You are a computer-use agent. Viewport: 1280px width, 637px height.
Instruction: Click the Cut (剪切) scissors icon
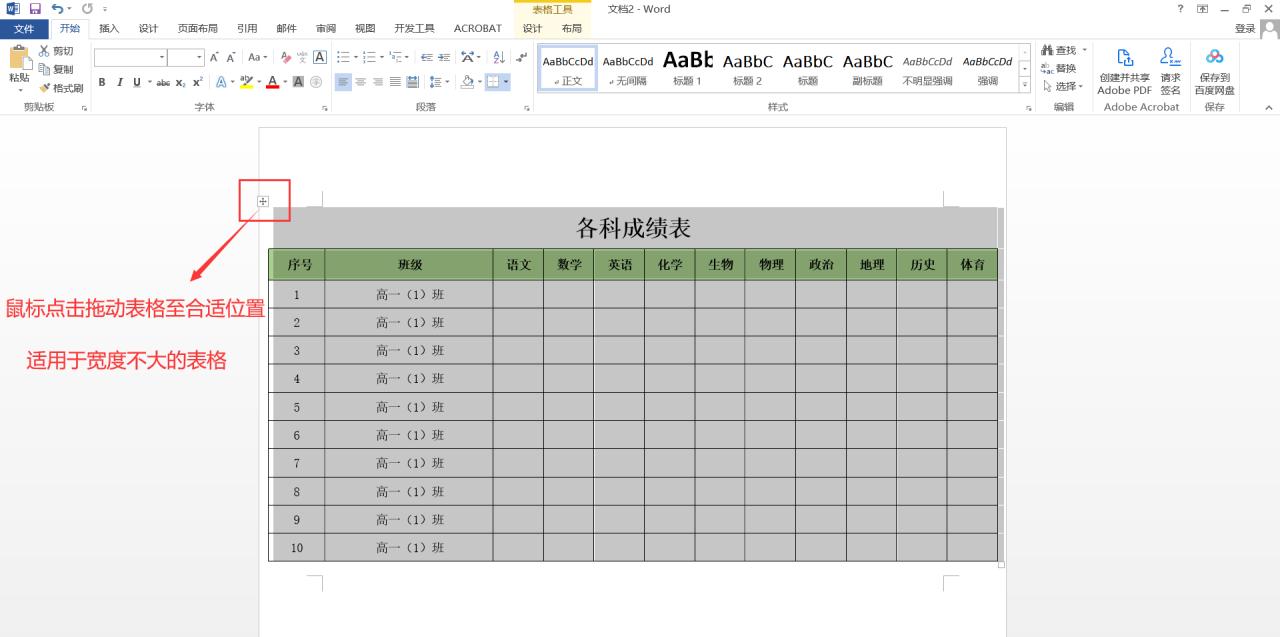[x=44, y=51]
